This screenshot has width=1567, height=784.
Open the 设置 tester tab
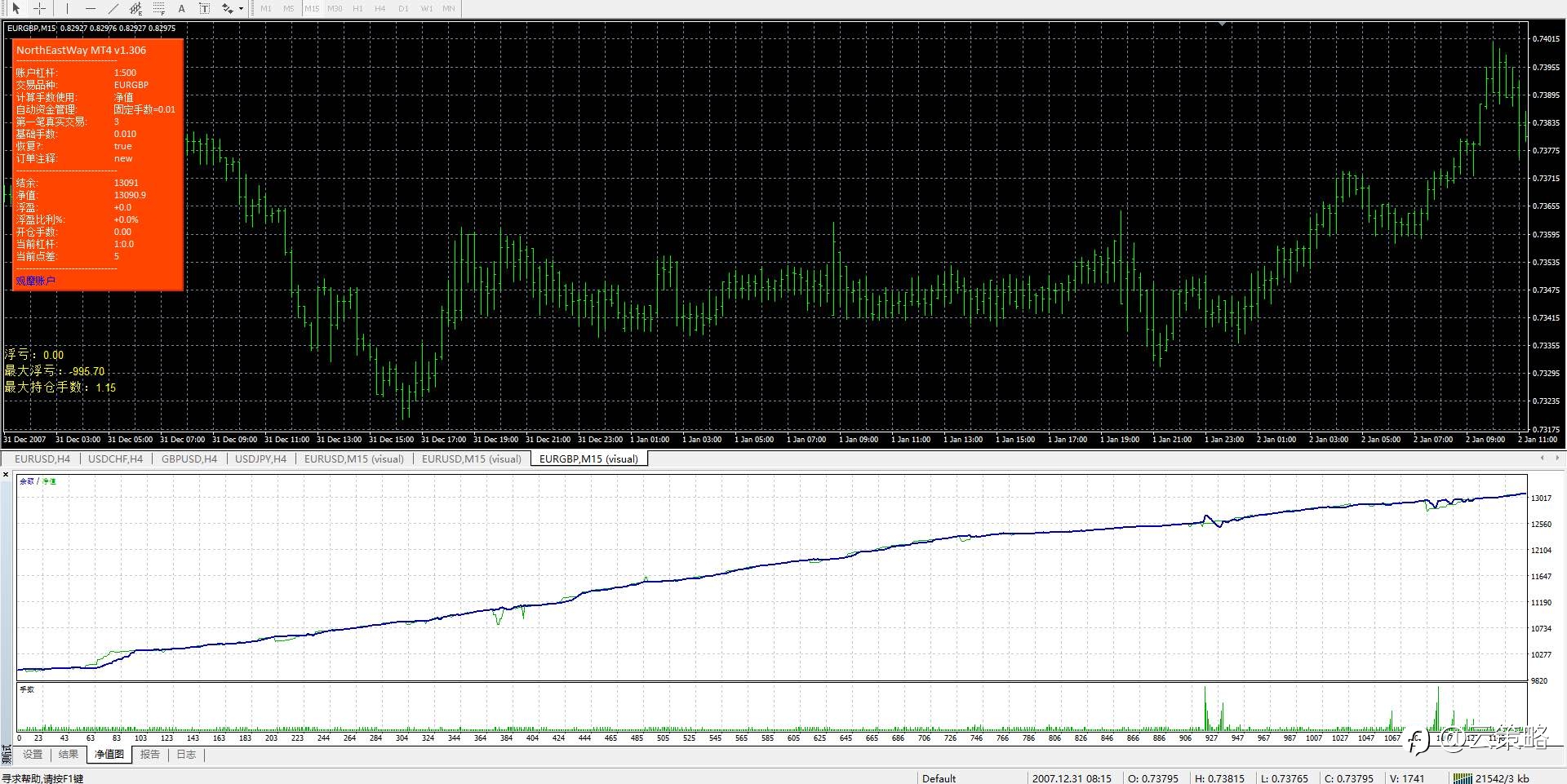pyautogui.click(x=33, y=755)
